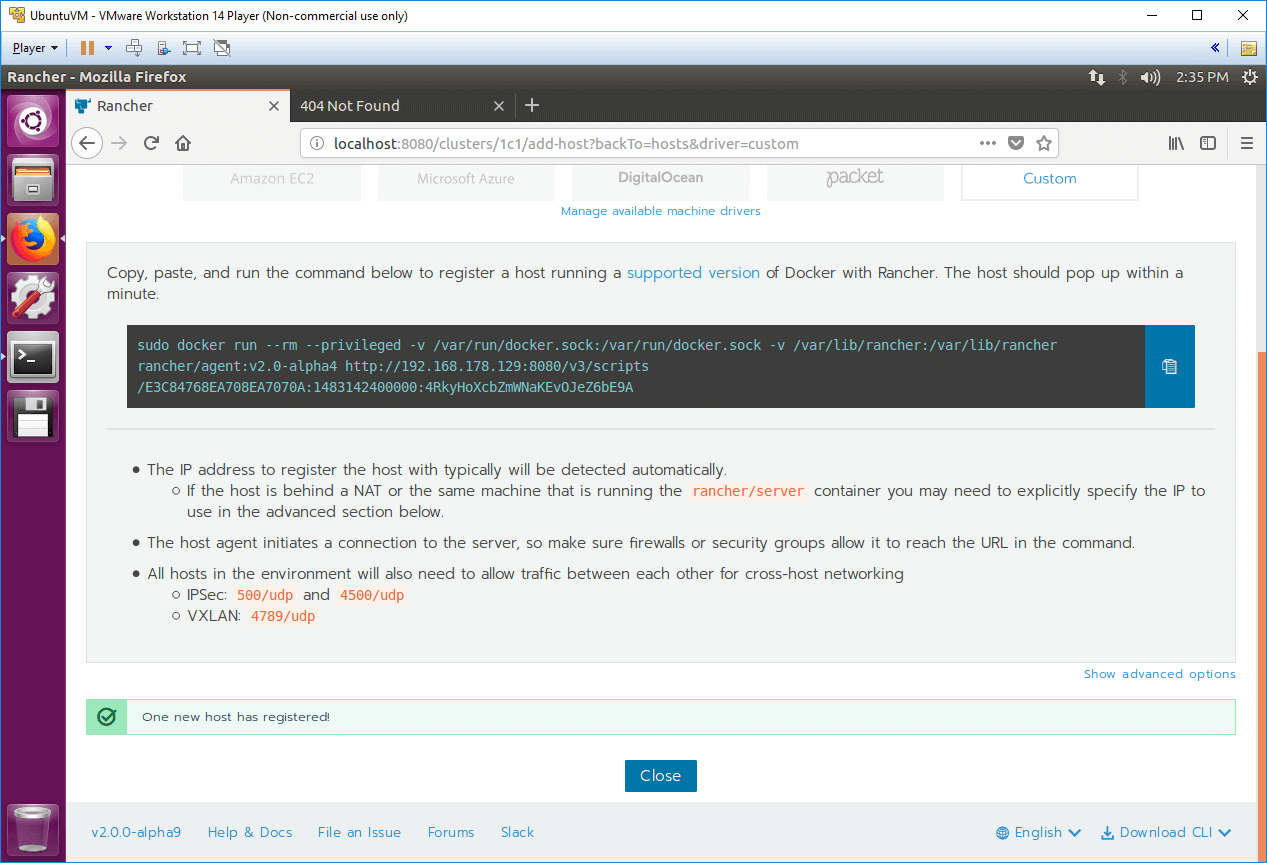1267x863 pixels.
Task: Open the Firefox Library icon
Action: point(1176,143)
